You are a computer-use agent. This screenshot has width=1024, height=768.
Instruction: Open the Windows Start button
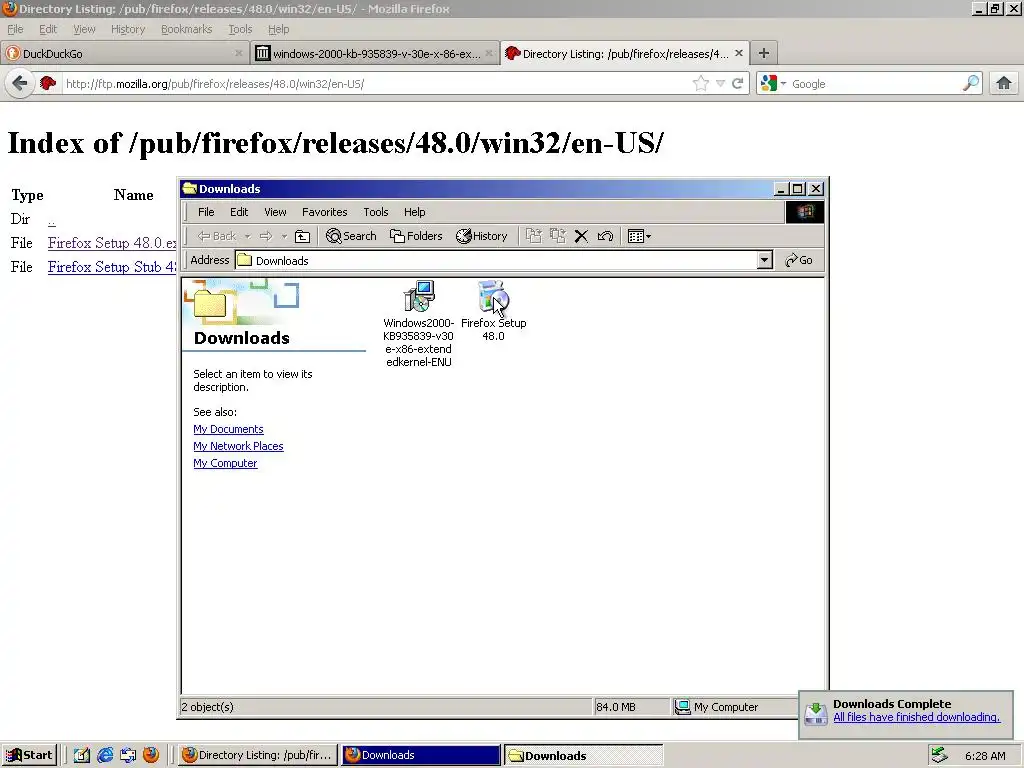[x=29, y=755]
